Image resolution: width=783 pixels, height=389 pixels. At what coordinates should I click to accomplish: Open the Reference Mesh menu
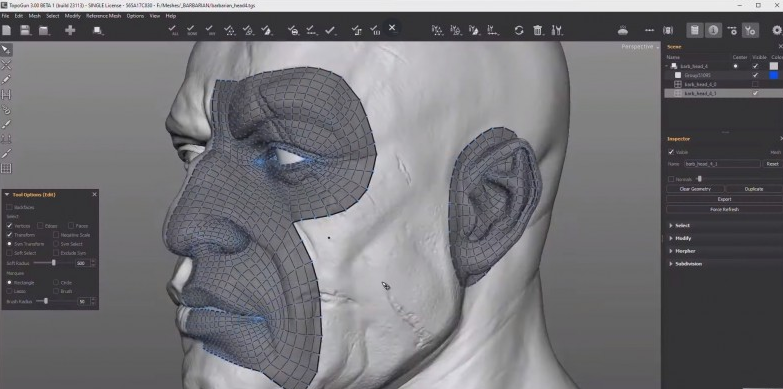click(103, 16)
